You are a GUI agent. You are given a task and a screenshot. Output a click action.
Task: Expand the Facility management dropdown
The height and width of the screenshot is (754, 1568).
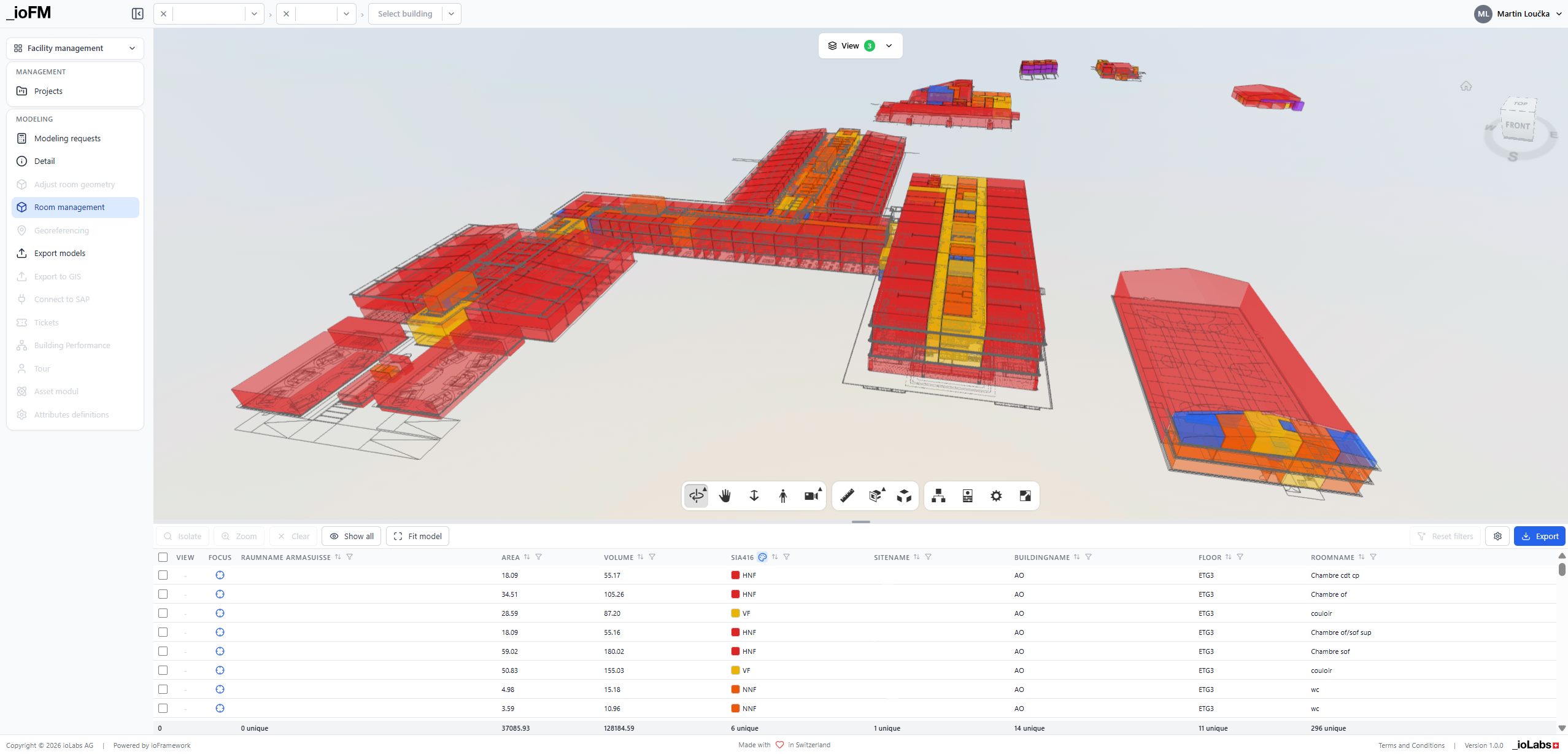point(75,48)
